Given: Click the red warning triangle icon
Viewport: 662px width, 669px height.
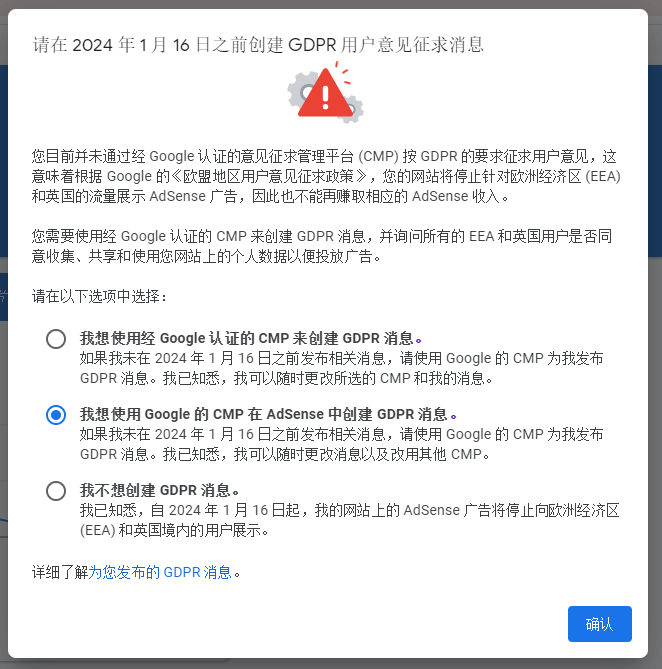Looking at the screenshot, I should (x=325, y=94).
